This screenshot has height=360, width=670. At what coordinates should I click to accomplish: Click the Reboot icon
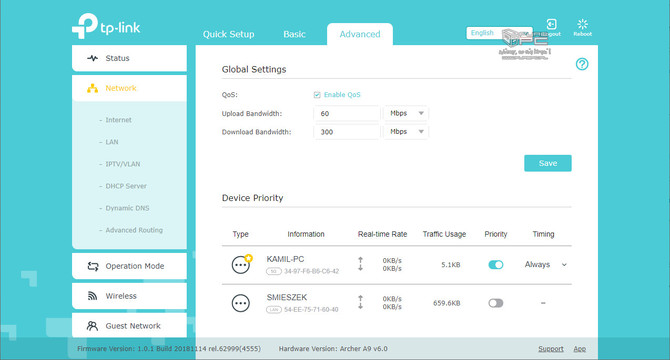coord(582,24)
